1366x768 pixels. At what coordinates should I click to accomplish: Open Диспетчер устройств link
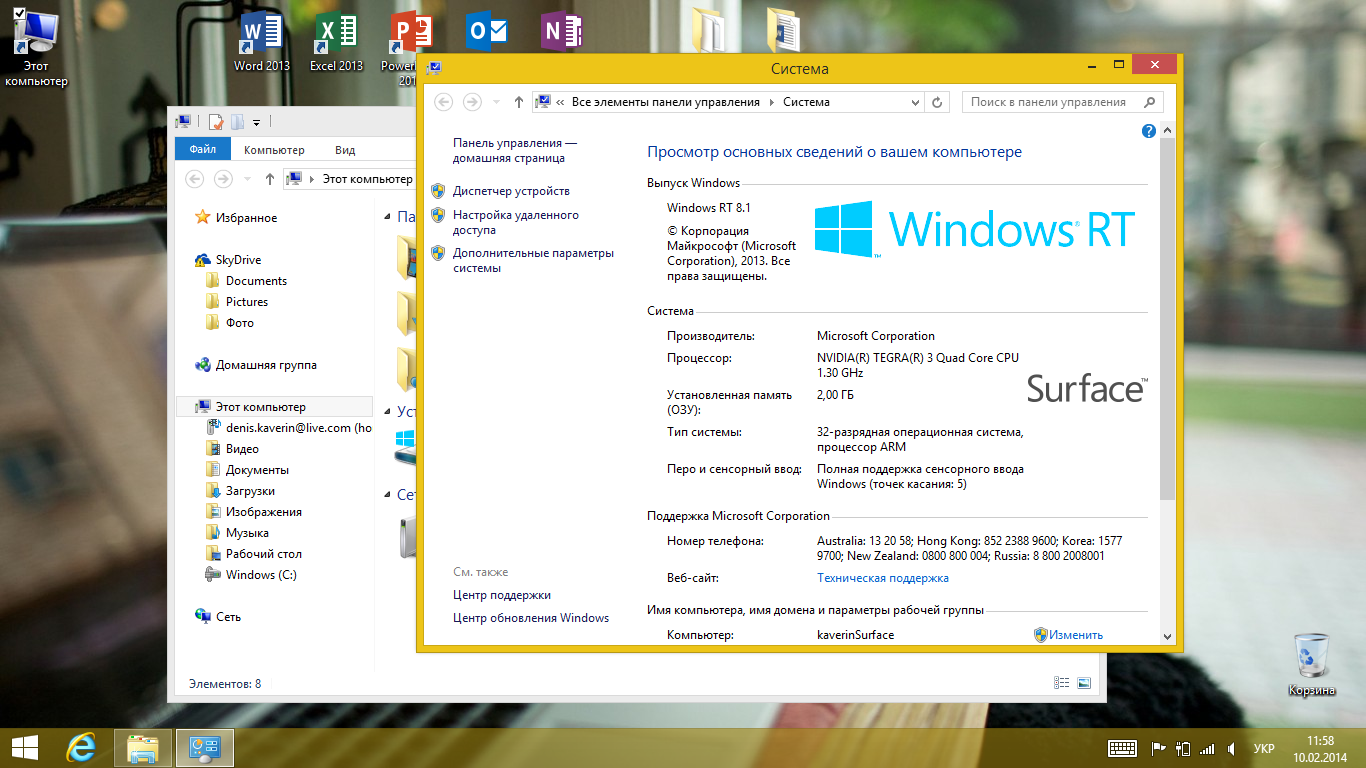(511, 191)
